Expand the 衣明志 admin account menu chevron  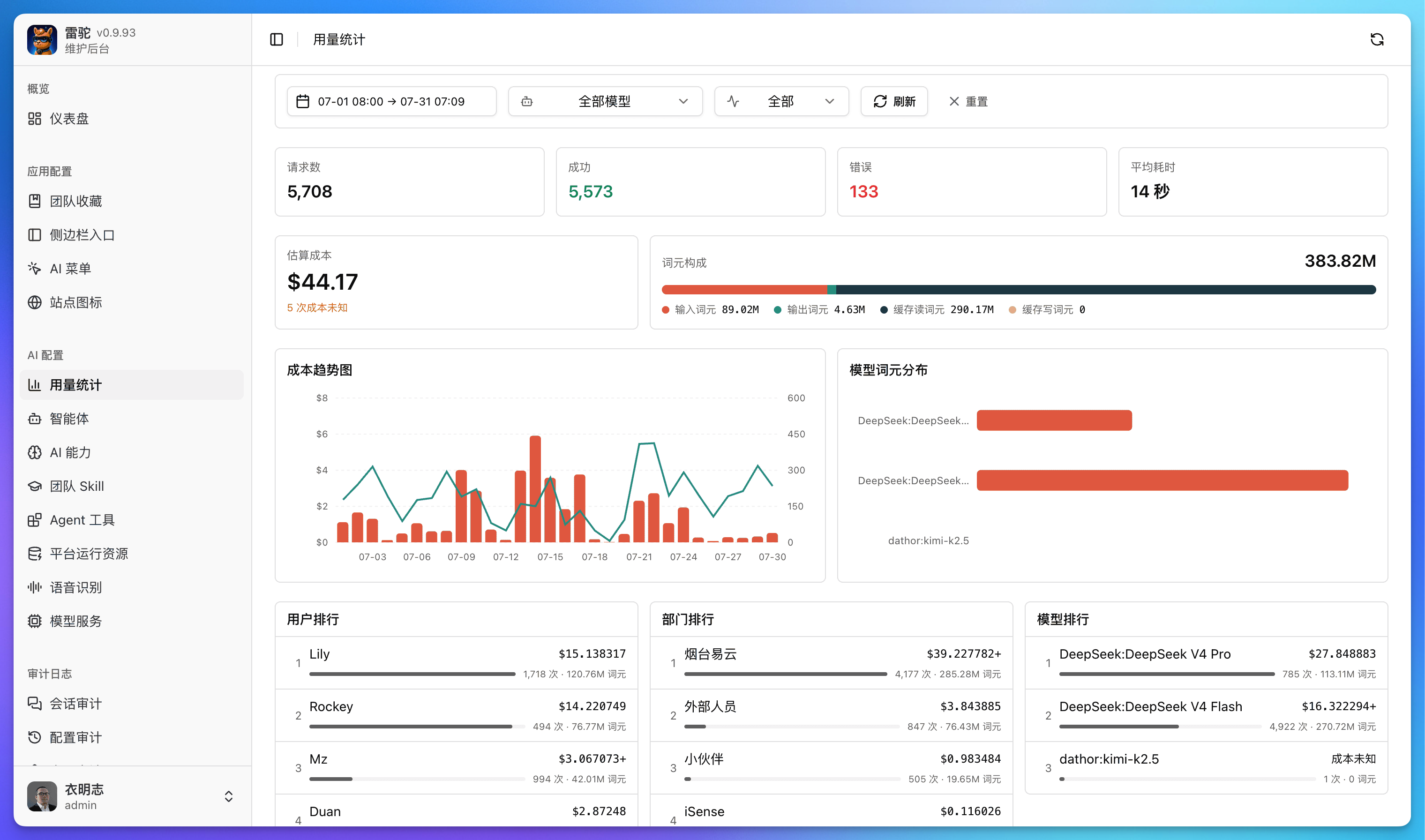[229, 796]
